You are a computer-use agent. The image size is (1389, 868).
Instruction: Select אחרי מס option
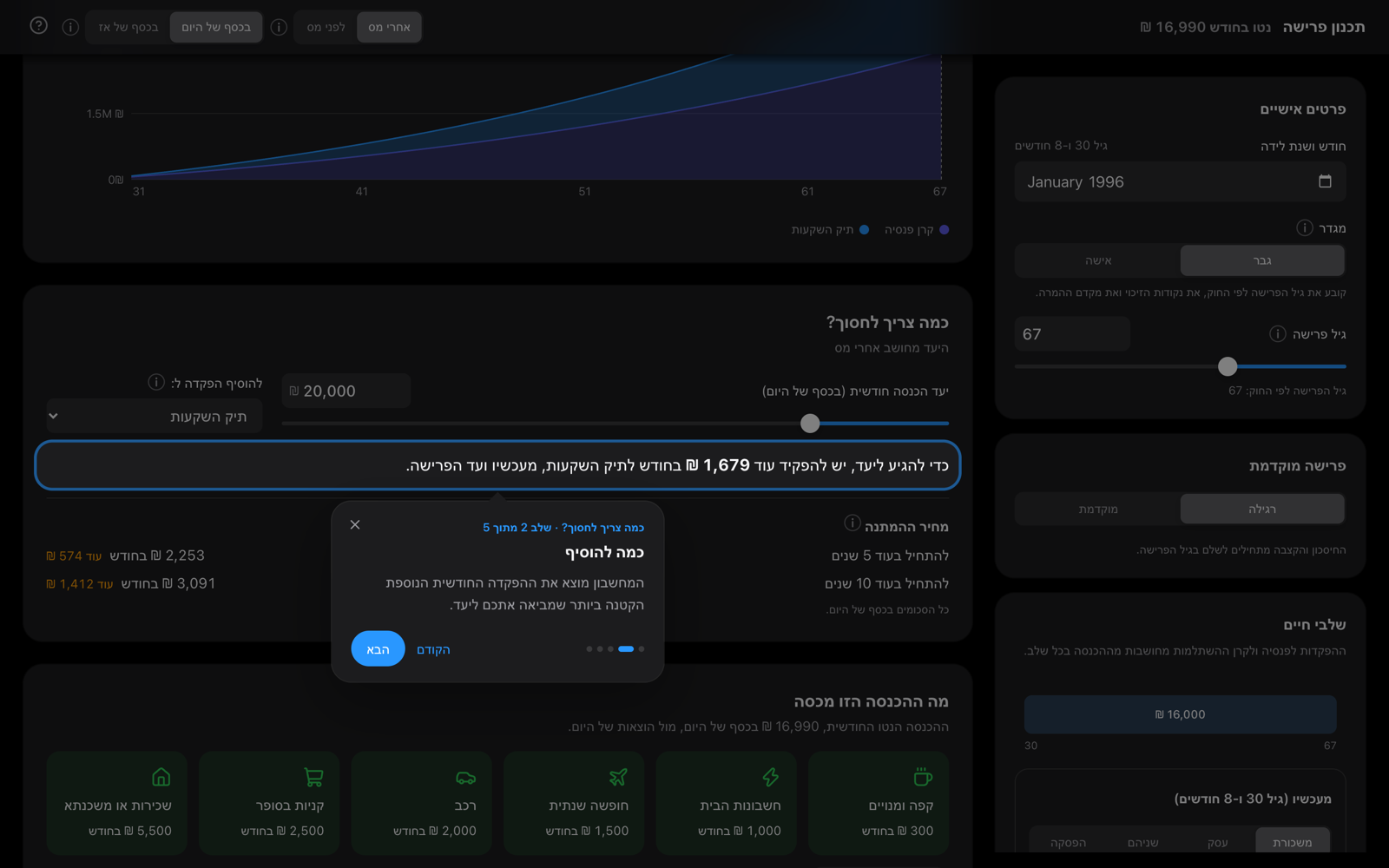[x=389, y=27]
